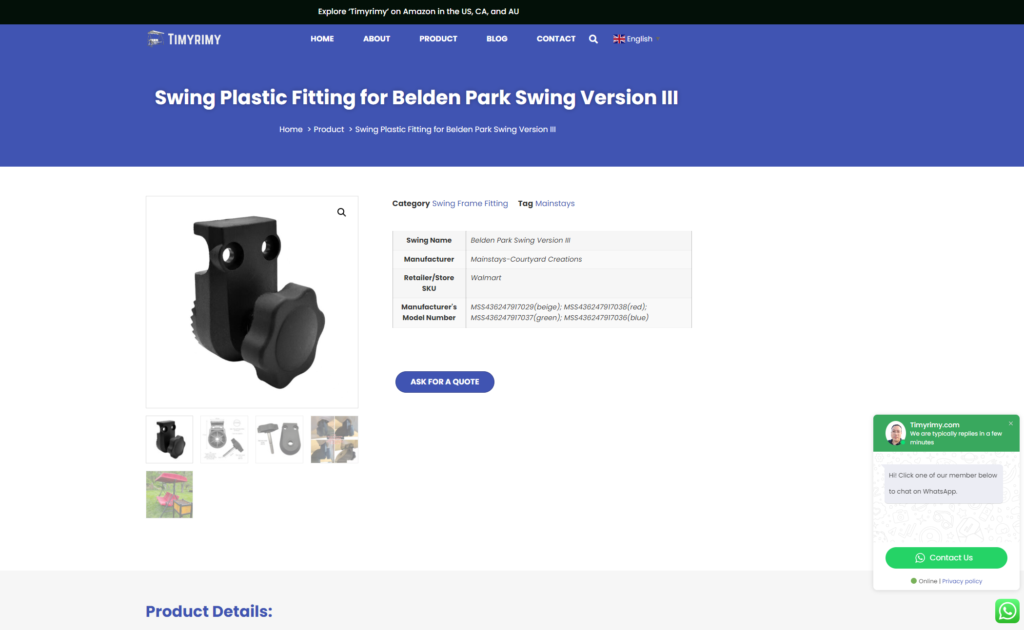The height and width of the screenshot is (630, 1024).
Task: Click the green Contact Us WhatsApp button
Action: pyautogui.click(x=946, y=558)
